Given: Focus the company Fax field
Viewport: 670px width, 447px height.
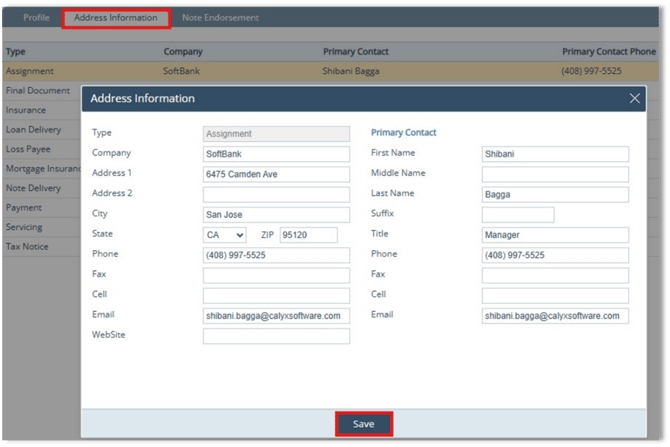Looking at the screenshot, I should 276,275.
